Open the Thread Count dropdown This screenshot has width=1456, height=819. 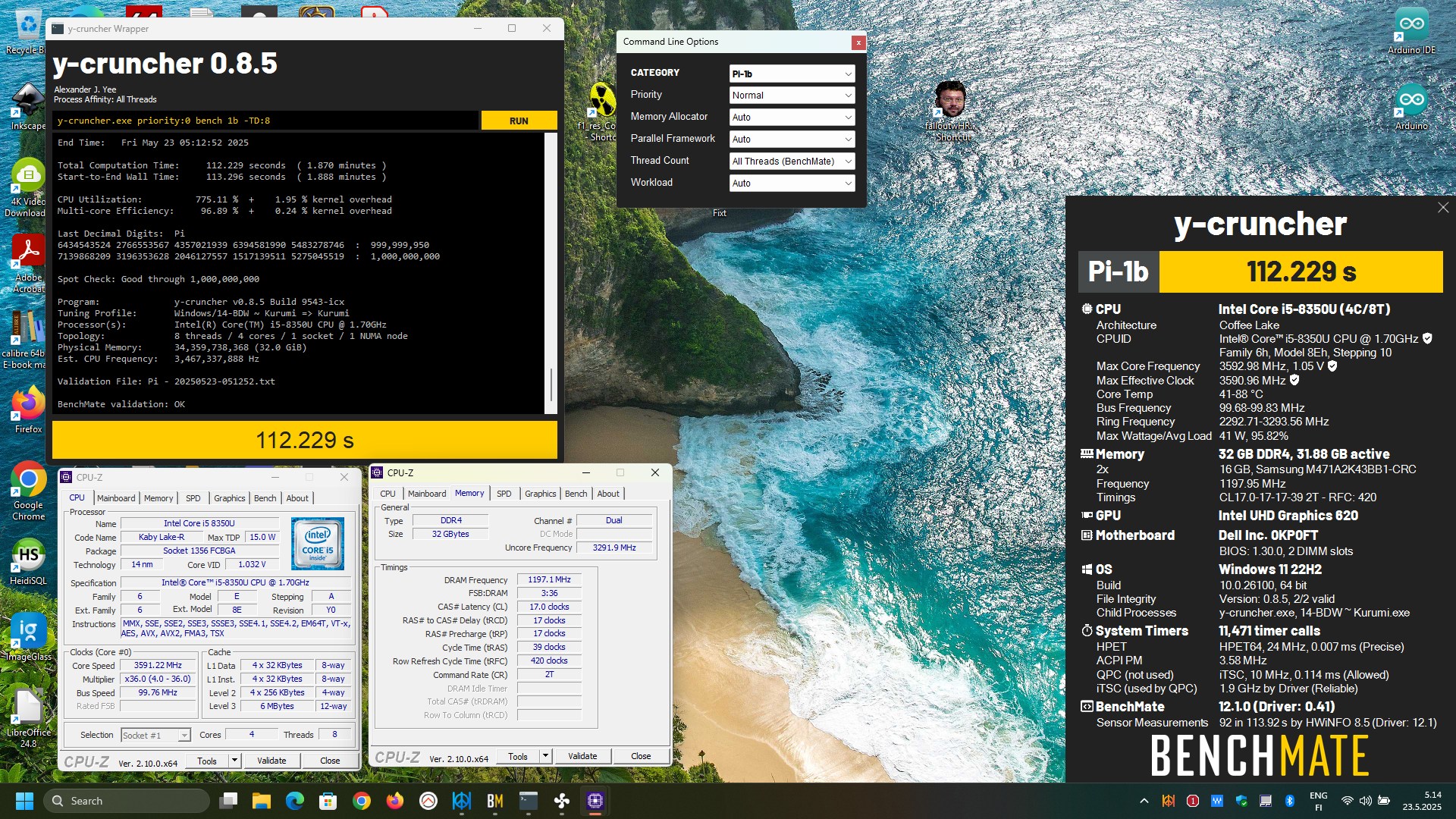pos(792,162)
